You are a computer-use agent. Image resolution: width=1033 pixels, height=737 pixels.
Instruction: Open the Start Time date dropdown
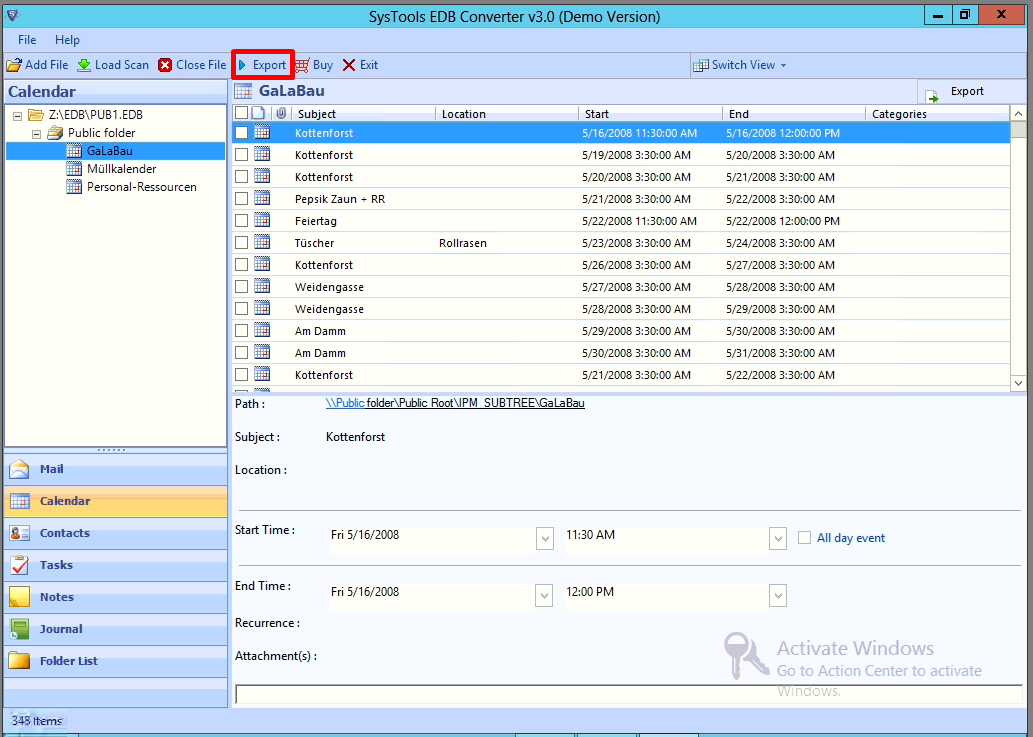pyautogui.click(x=545, y=539)
